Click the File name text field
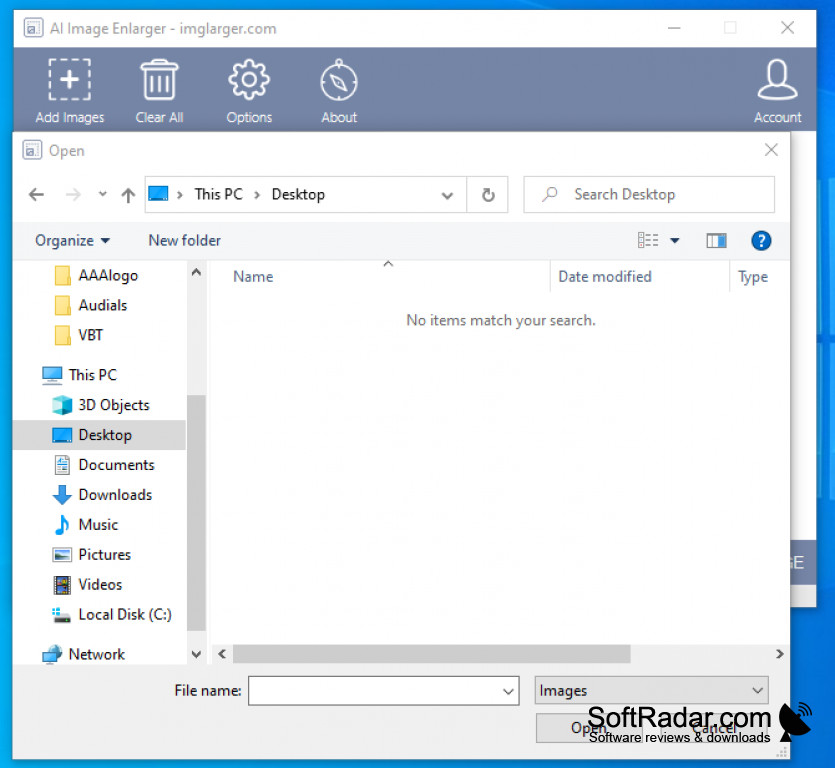This screenshot has width=835, height=768. (373, 690)
